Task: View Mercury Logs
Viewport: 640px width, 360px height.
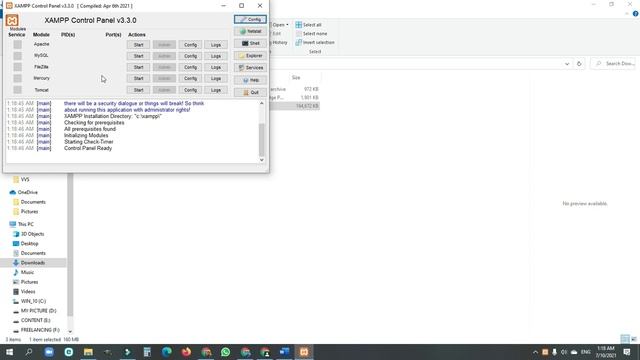Action: 216,78
